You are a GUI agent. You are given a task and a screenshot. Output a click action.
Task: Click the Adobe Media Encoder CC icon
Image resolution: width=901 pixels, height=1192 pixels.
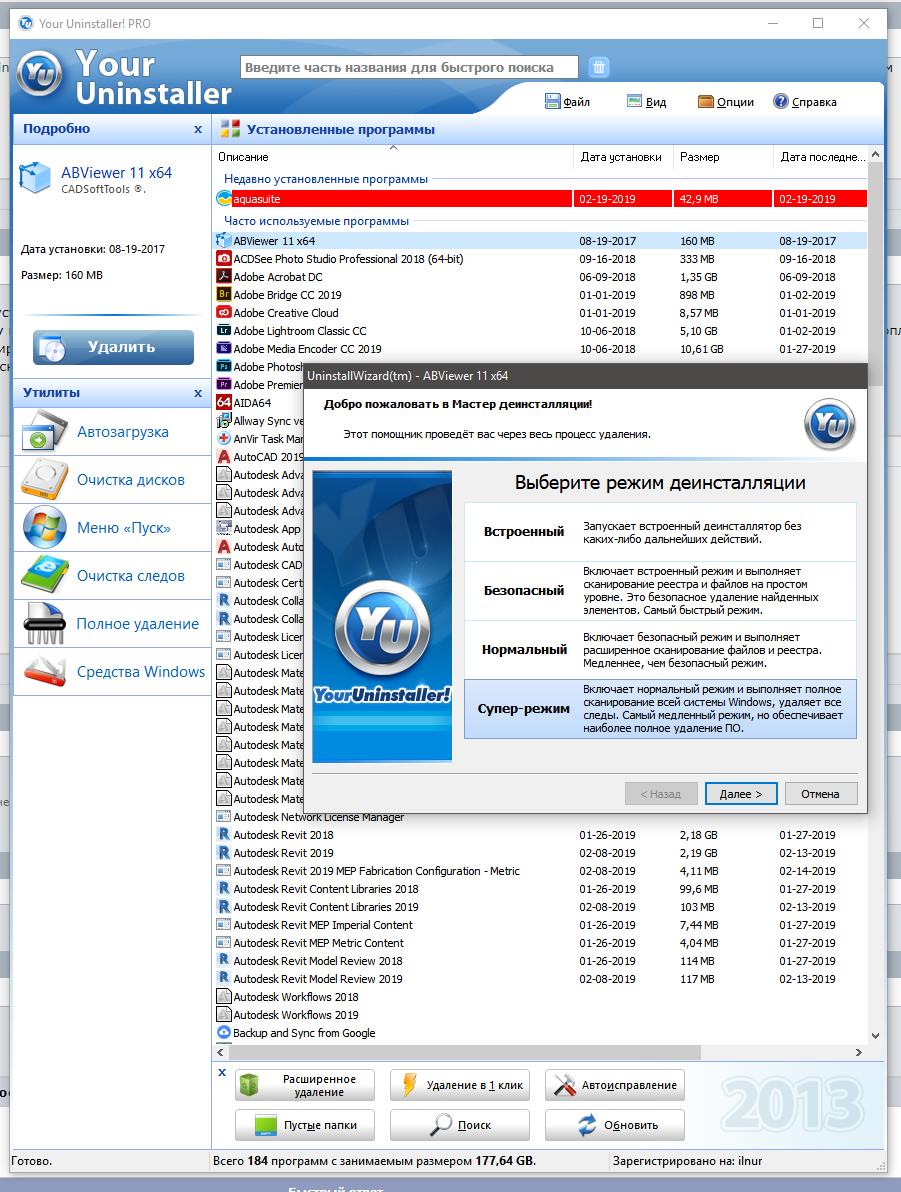point(224,349)
